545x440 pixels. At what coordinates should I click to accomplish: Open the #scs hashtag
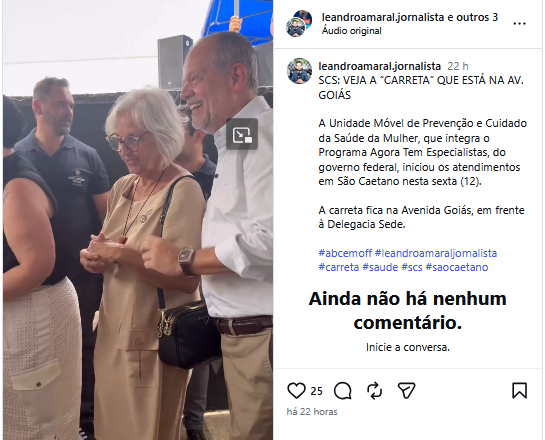pos(412,267)
